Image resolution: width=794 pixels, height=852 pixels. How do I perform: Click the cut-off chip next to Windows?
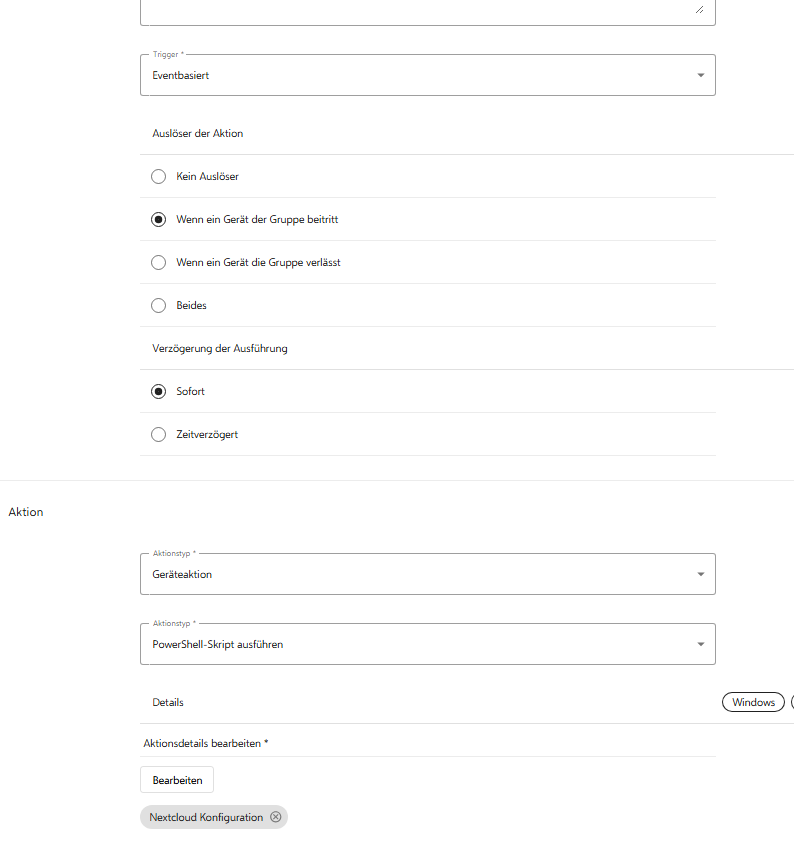(791, 702)
